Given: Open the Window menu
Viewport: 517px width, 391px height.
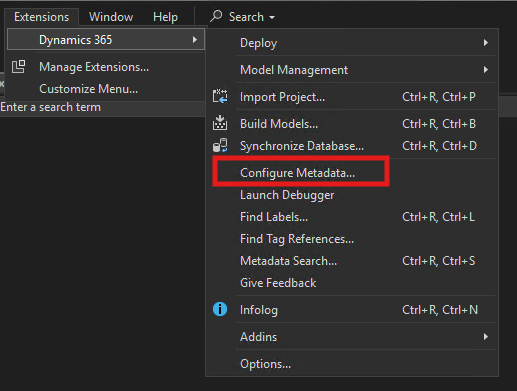Looking at the screenshot, I should pyautogui.click(x=111, y=17).
